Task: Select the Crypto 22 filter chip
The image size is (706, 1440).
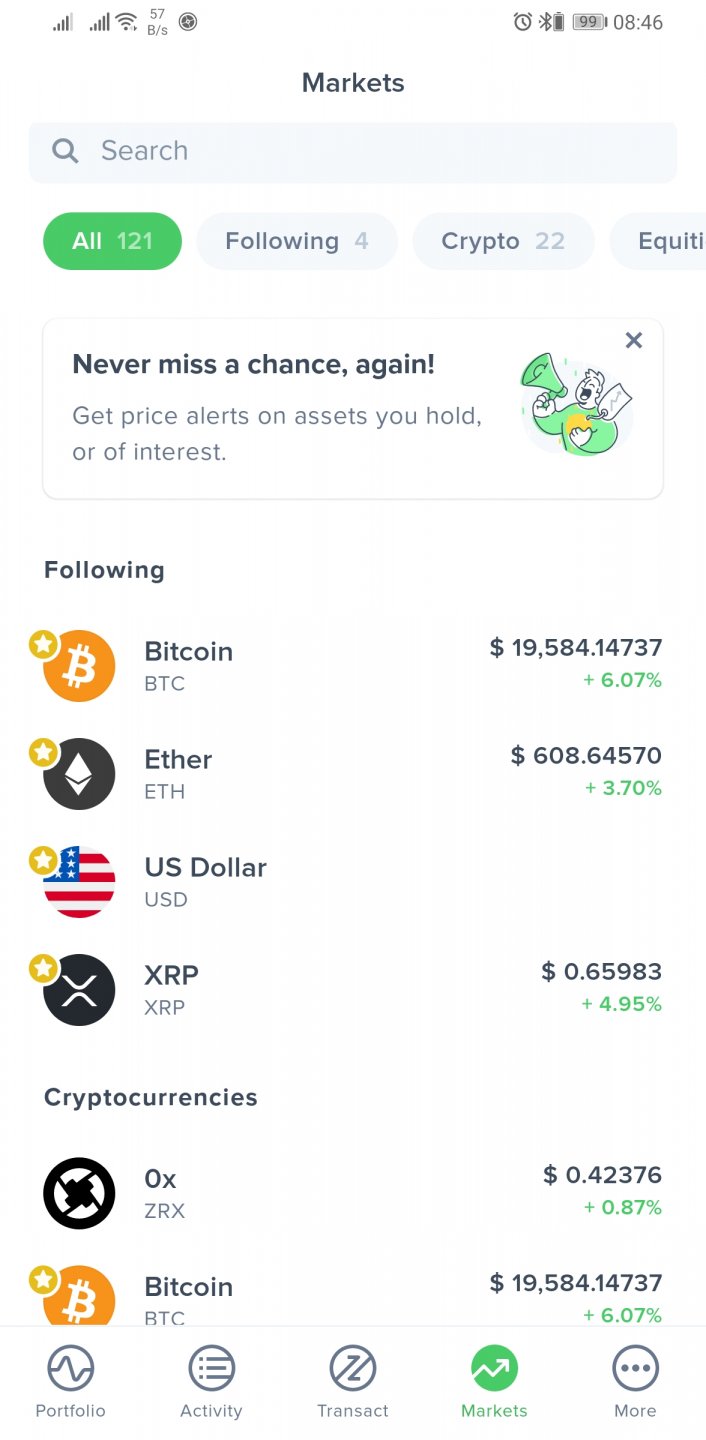Action: (503, 241)
